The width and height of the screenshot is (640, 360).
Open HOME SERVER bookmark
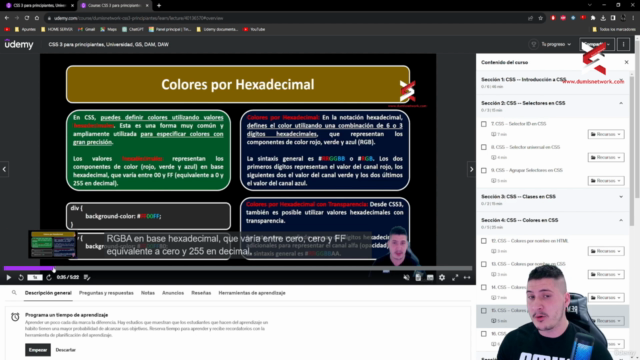click(57, 29)
